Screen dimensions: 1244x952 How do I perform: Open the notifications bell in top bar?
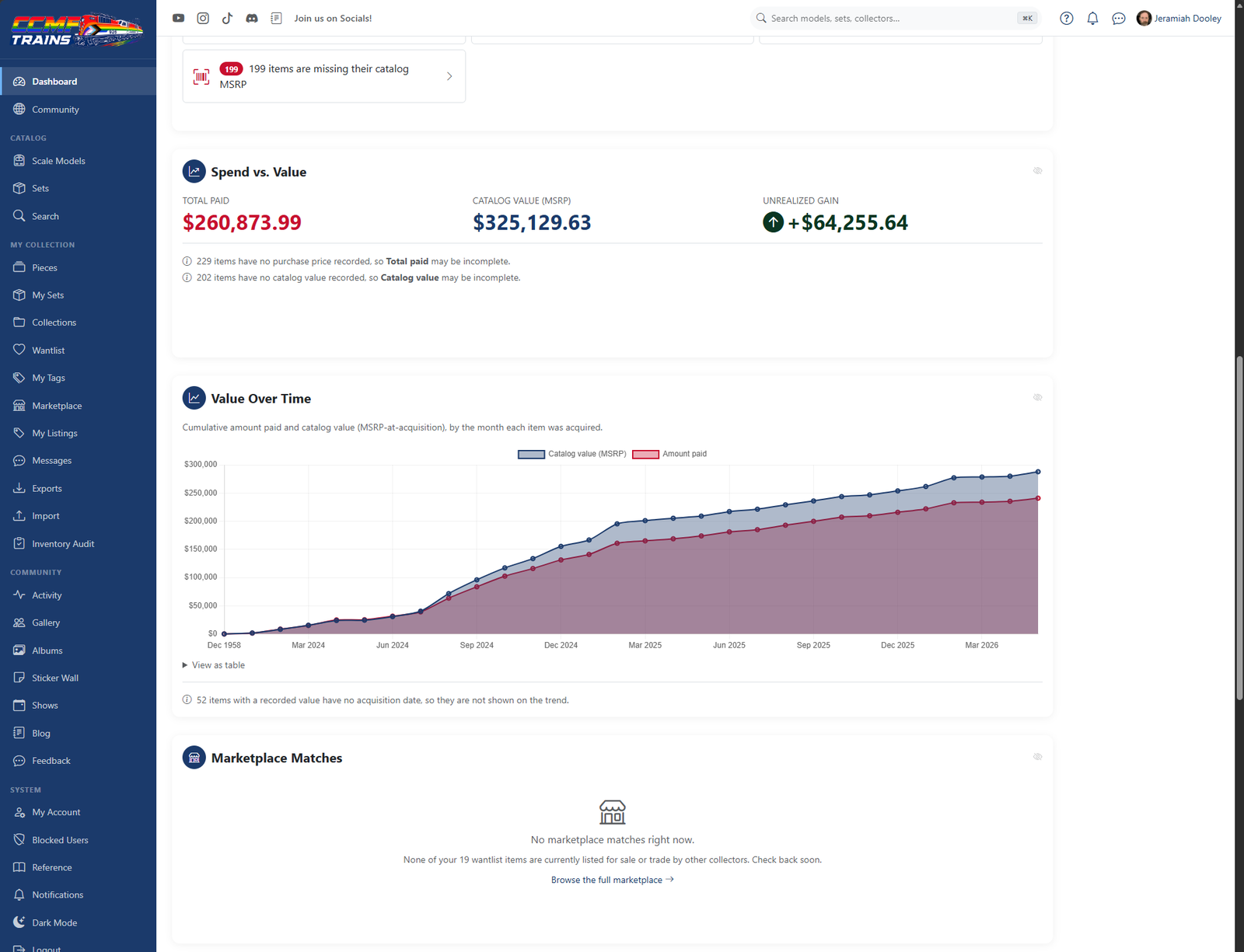click(1092, 18)
